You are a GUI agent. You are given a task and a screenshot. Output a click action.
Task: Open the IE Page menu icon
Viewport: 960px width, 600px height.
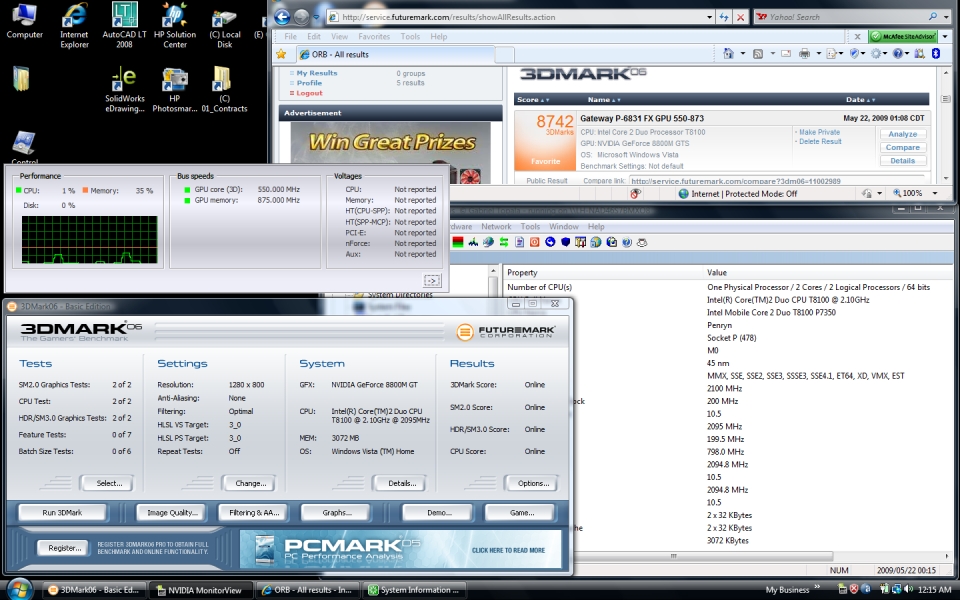pos(831,54)
